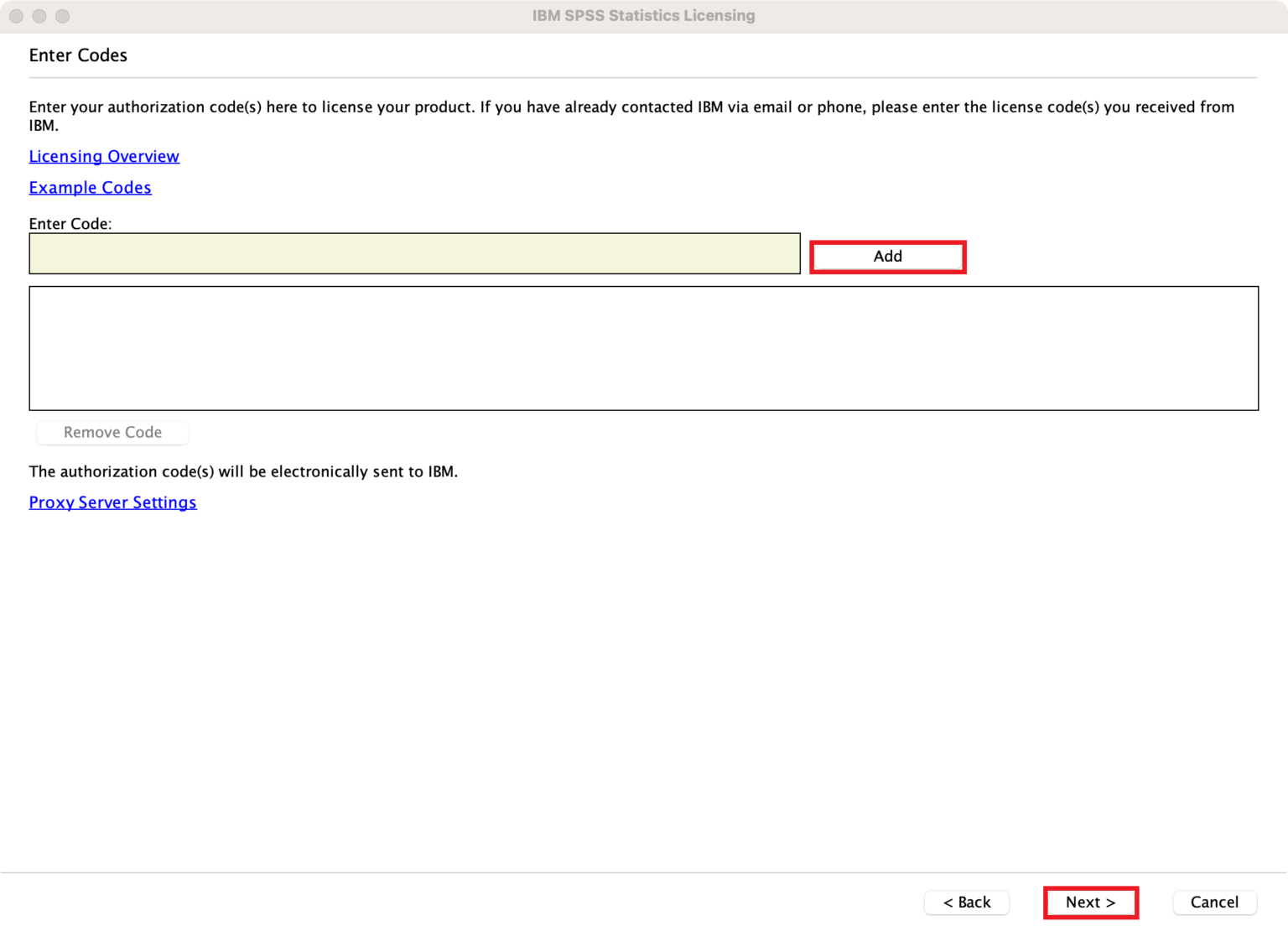
Task: Select the empty authorization code list box
Action: [x=644, y=347]
